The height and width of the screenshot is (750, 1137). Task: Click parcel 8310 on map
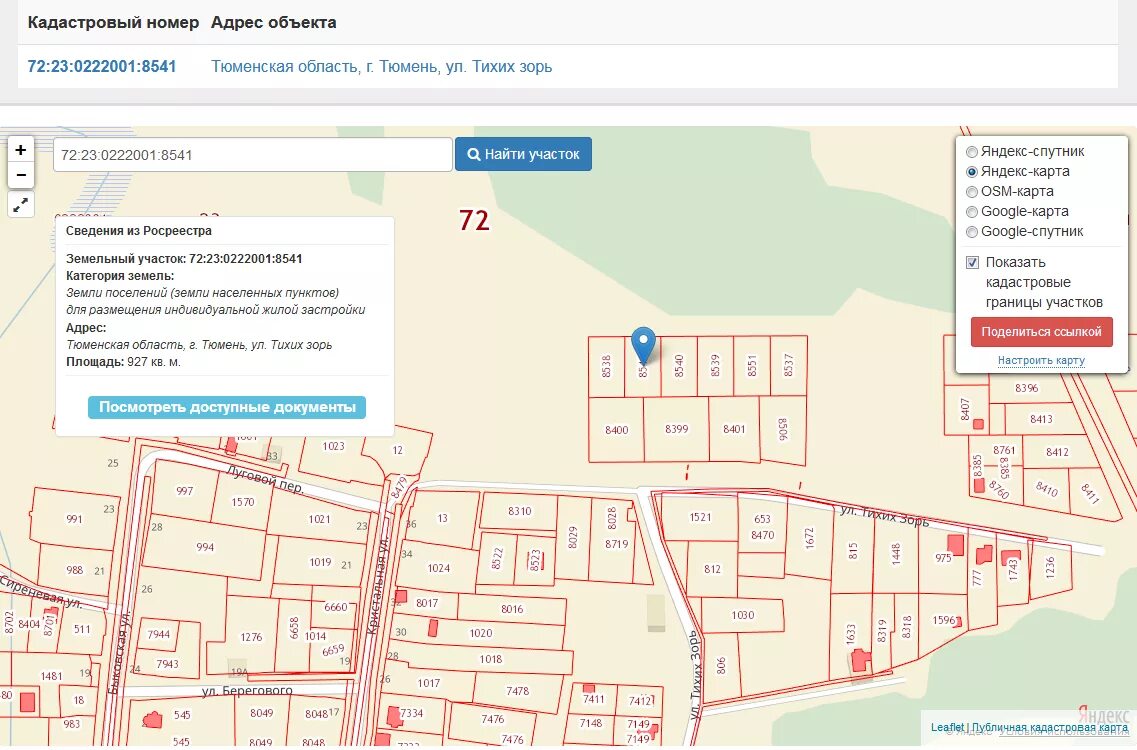pos(519,511)
